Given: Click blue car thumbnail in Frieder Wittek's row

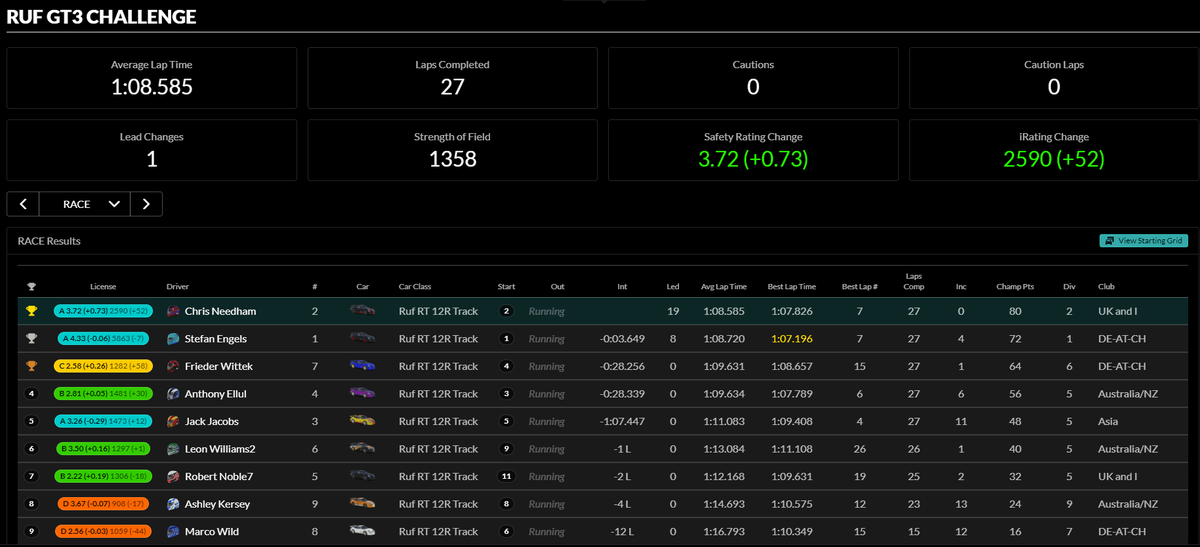Looking at the screenshot, I should (363, 366).
